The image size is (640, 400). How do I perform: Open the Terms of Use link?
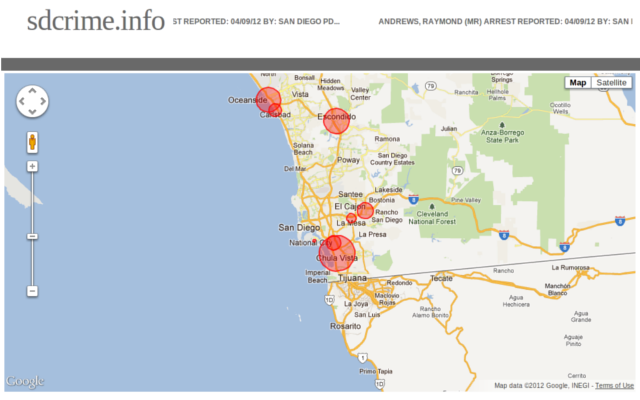614,385
